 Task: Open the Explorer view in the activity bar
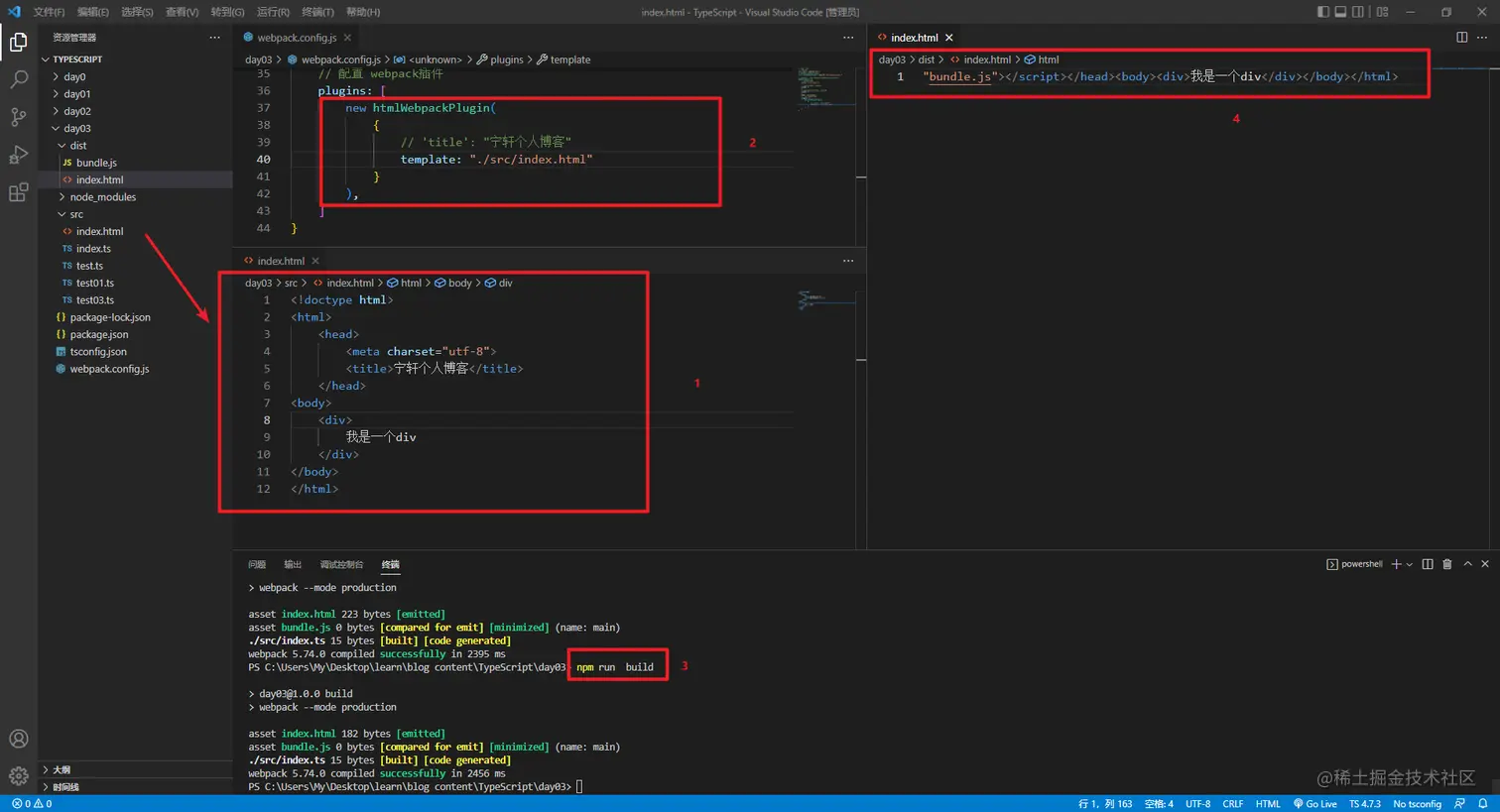coord(18,42)
